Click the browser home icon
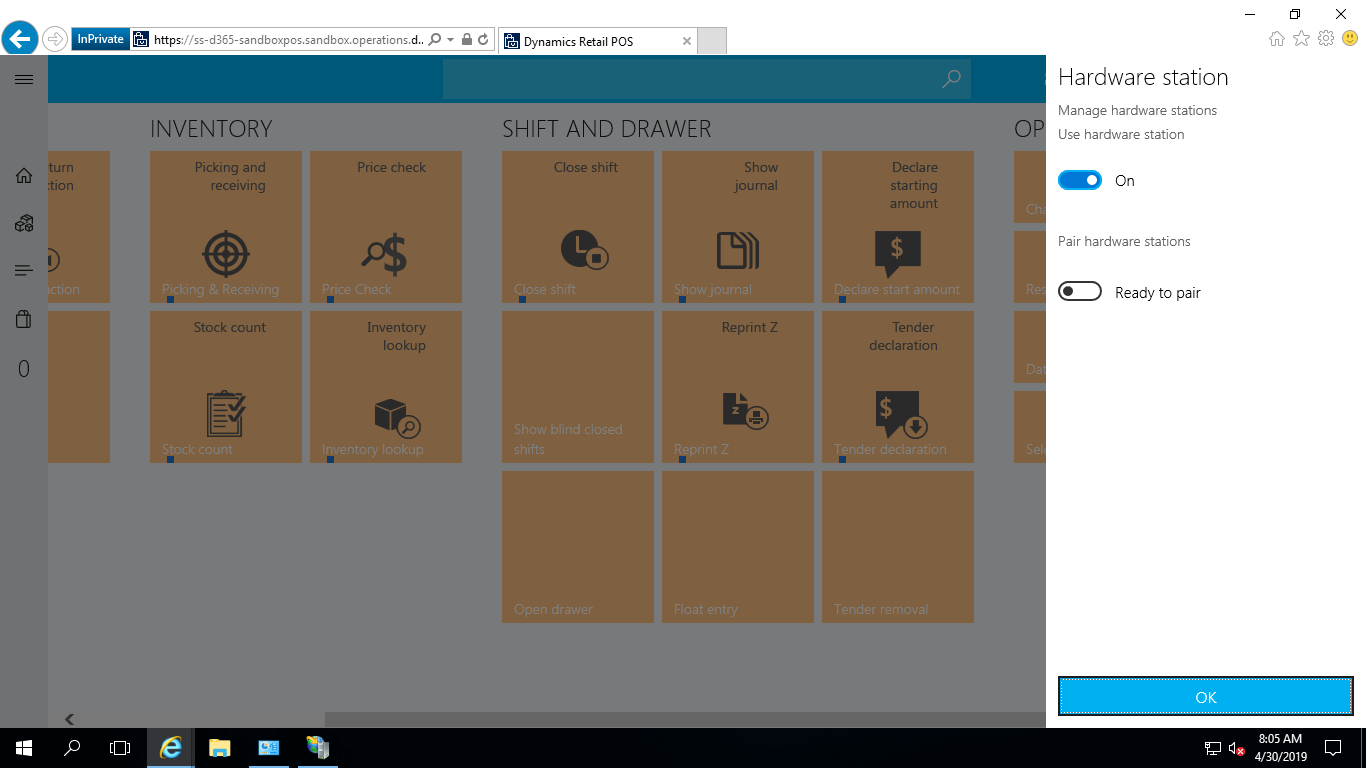The width and height of the screenshot is (1366, 768). pos(1277,38)
